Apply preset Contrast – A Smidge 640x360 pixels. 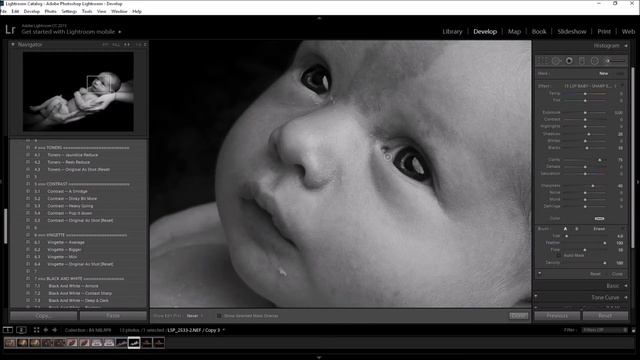pyautogui.click(x=67, y=191)
